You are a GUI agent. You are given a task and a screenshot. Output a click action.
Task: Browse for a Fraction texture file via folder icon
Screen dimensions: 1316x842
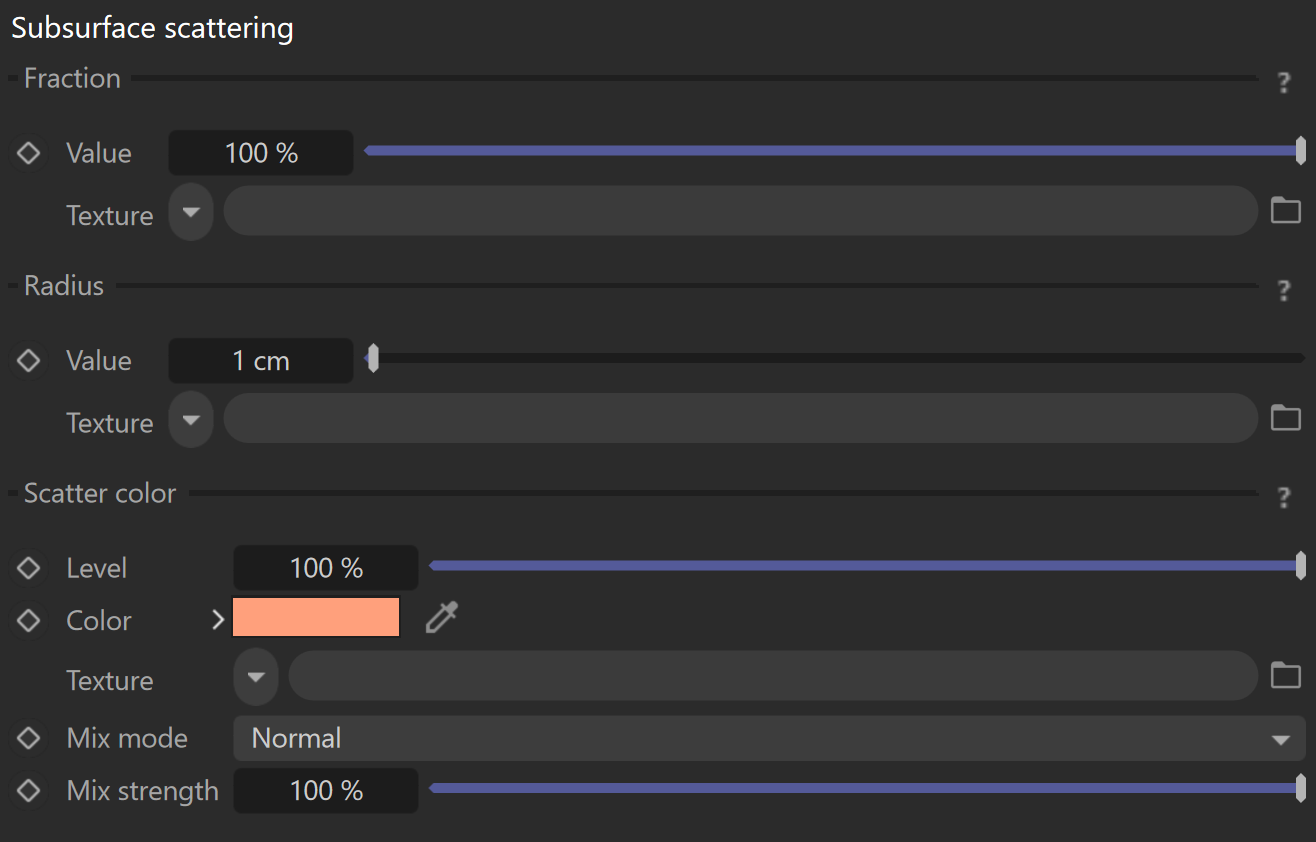click(x=1285, y=210)
